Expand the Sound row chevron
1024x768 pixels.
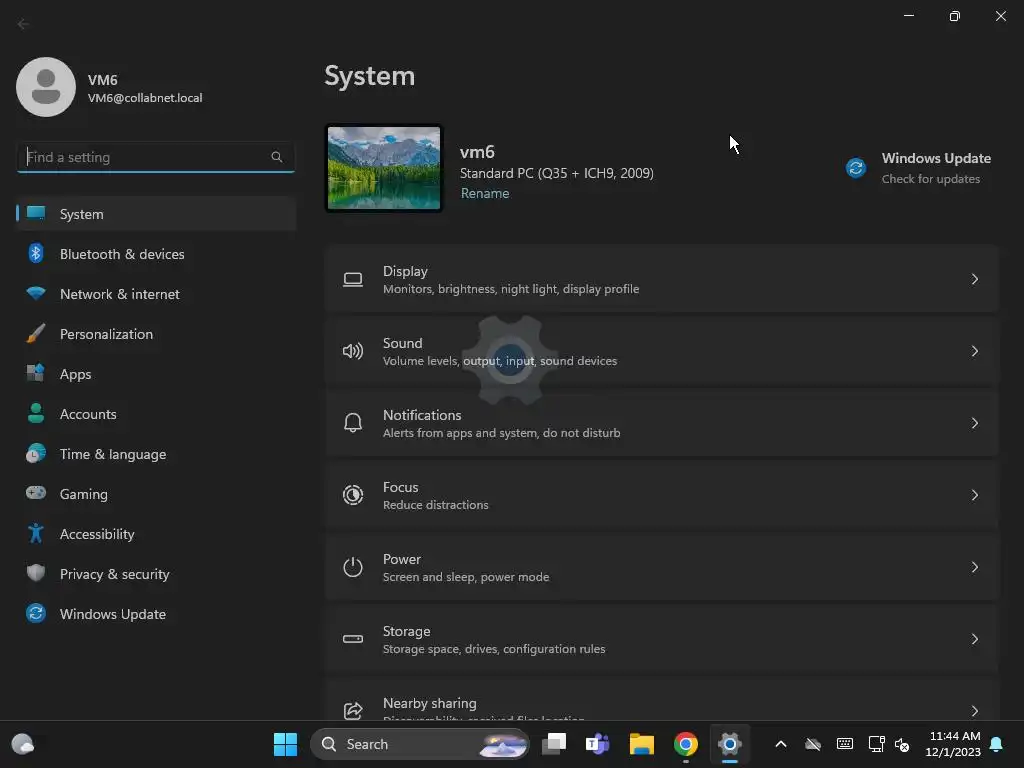point(974,351)
